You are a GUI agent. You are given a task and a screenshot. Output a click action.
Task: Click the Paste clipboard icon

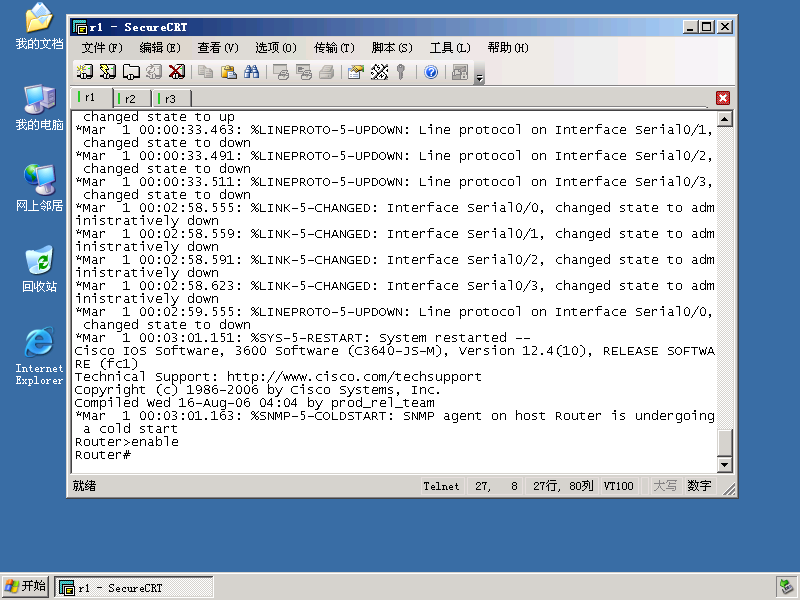(x=228, y=72)
